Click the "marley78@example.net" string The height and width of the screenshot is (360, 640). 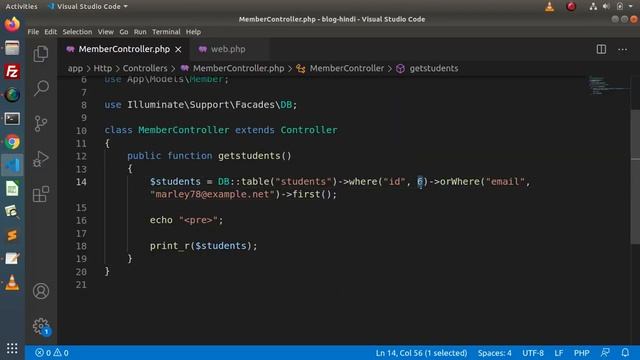click(212, 194)
